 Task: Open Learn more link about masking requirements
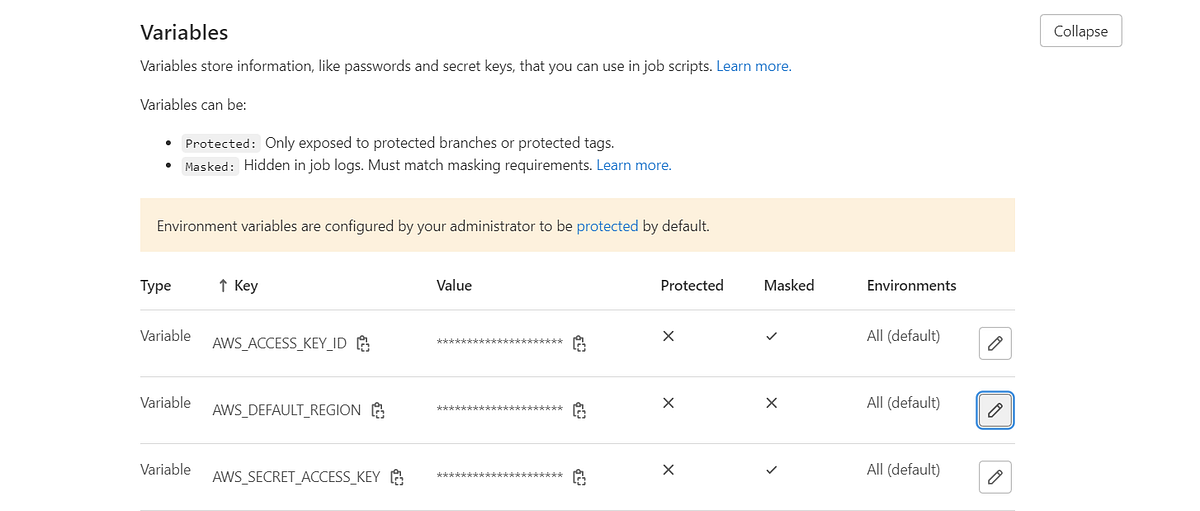point(634,165)
